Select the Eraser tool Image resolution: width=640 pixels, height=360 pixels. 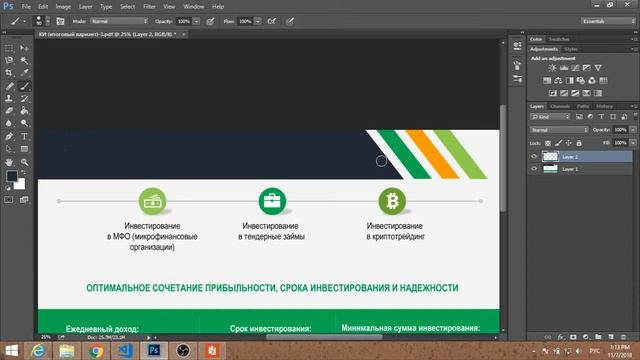point(9,111)
